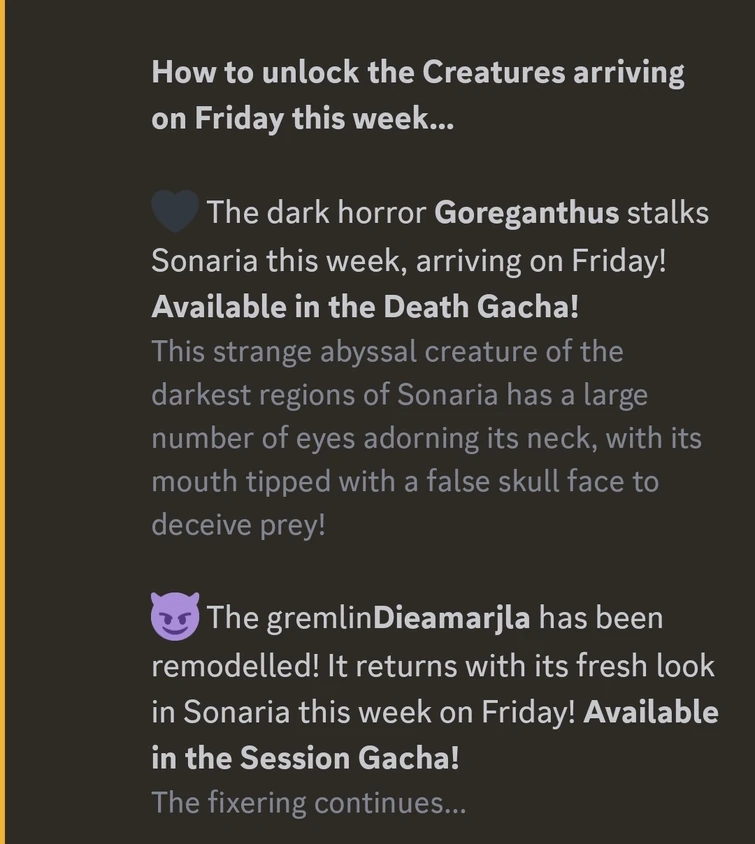This screenshot has height=844, width=755.
Task: Click 'remodelled! It returns with its fresh look'
Action: coord(432,665)
